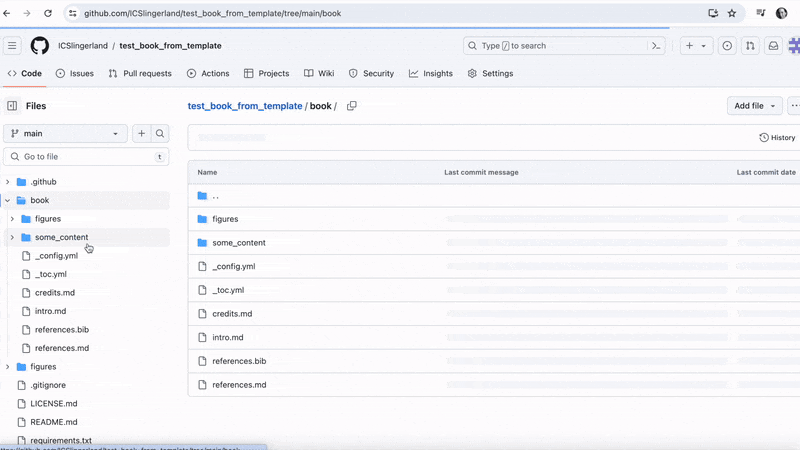Open the History link
The height and width of the screenshot is (450, 800).
pos(777,138)
